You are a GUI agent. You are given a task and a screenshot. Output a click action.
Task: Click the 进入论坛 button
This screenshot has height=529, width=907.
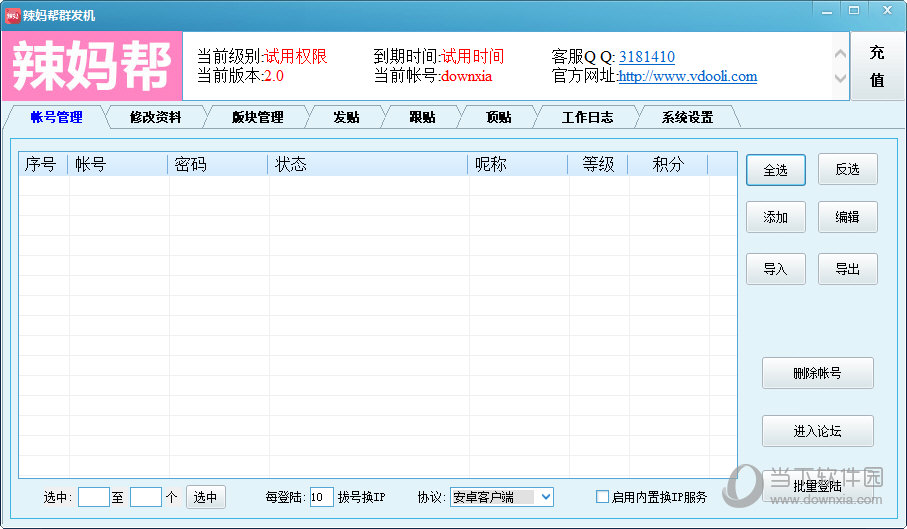click(x=817, y=431)
